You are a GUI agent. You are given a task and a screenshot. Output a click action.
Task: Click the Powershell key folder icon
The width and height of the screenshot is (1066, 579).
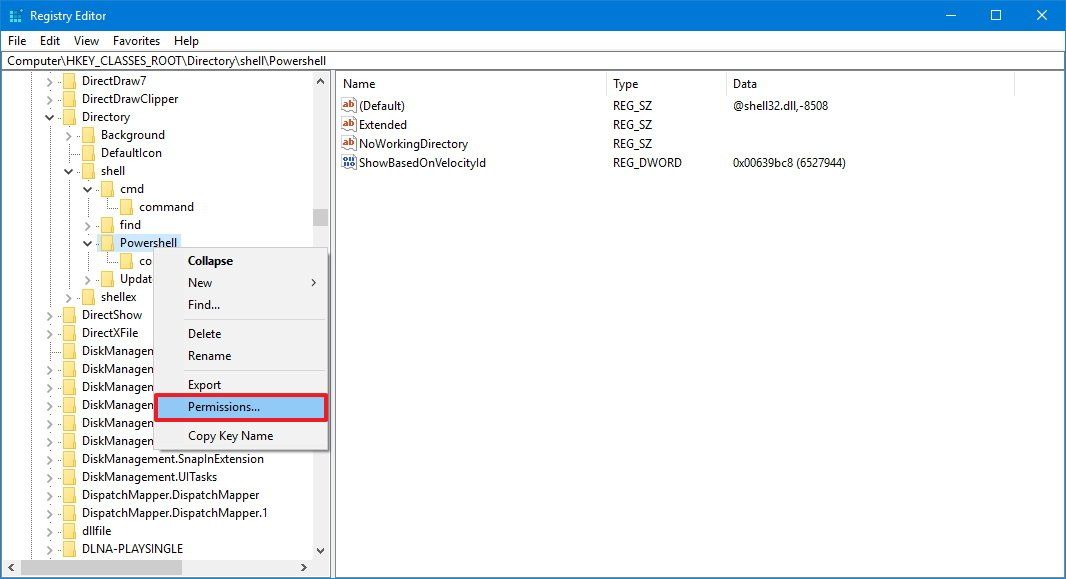pos(108,242)
